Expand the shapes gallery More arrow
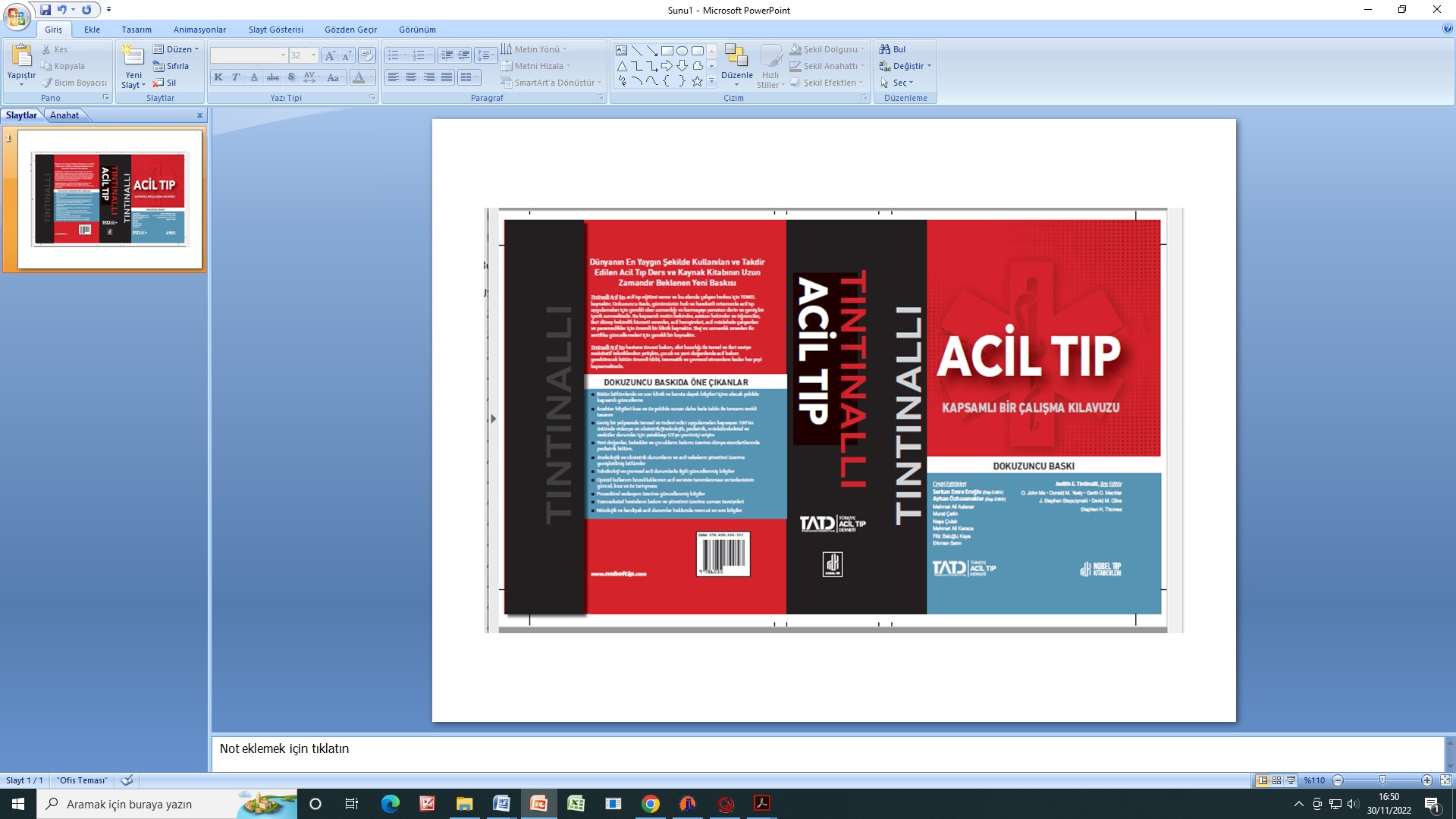This screenshot has height=819, width=1456. coord(711,81)
